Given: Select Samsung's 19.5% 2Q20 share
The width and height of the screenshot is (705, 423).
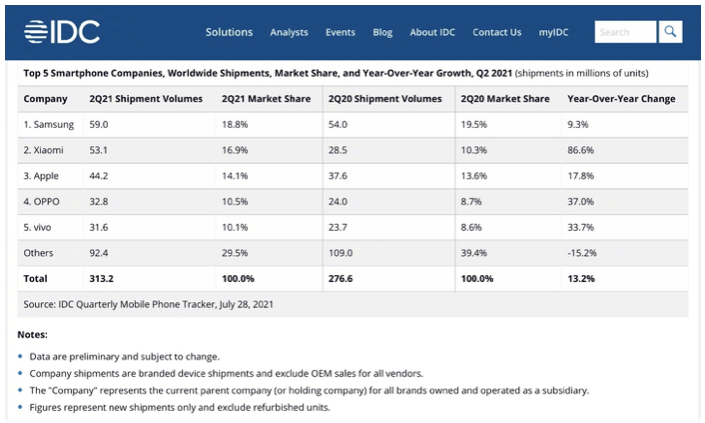Looking at the screenshot, I should 473,125.
